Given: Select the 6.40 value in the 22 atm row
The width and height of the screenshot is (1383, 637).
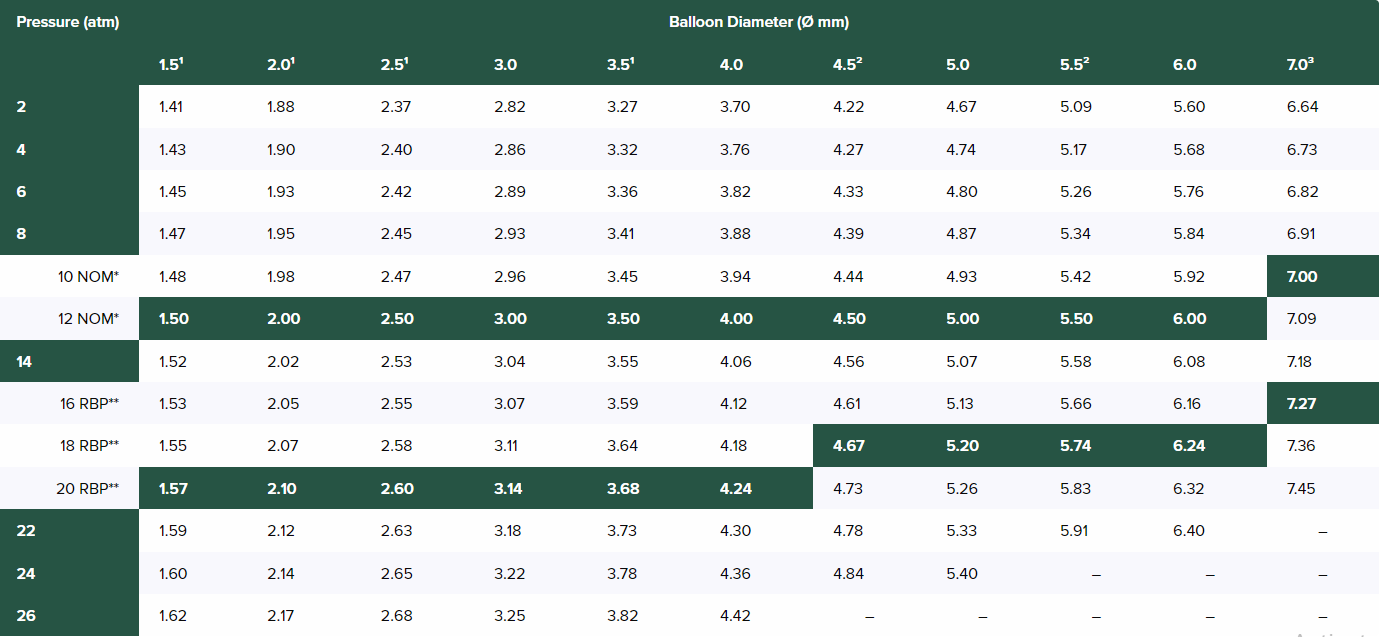Looking at the screenshot, I should (1188, 531).
